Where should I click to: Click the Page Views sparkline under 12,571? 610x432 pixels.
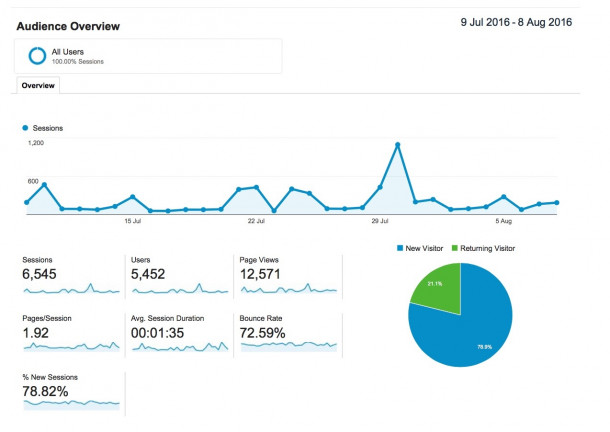click(x=288, y=290)
